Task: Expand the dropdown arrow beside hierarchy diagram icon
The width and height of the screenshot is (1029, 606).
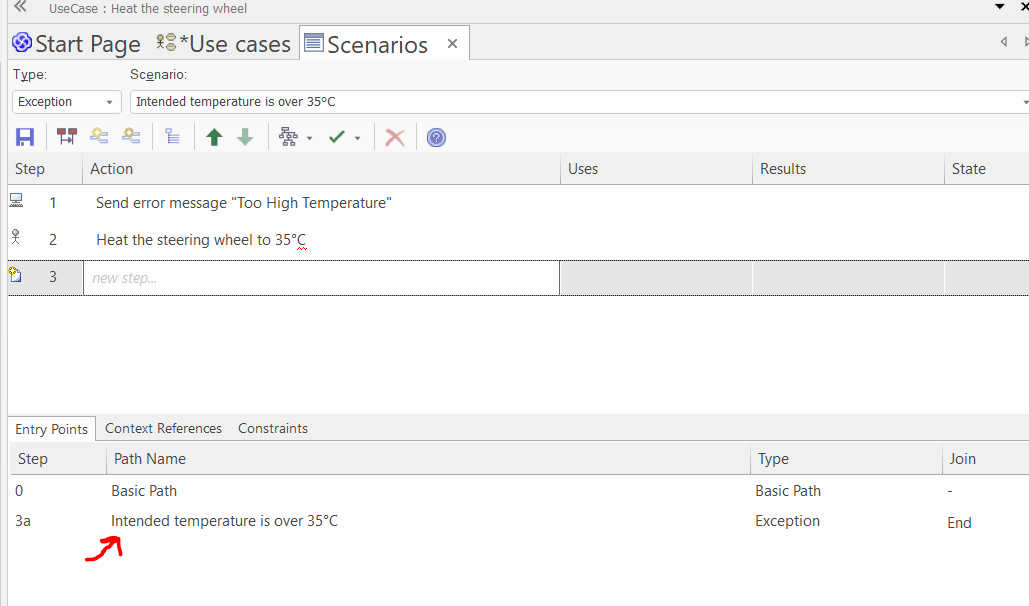Action: (310, 138)
